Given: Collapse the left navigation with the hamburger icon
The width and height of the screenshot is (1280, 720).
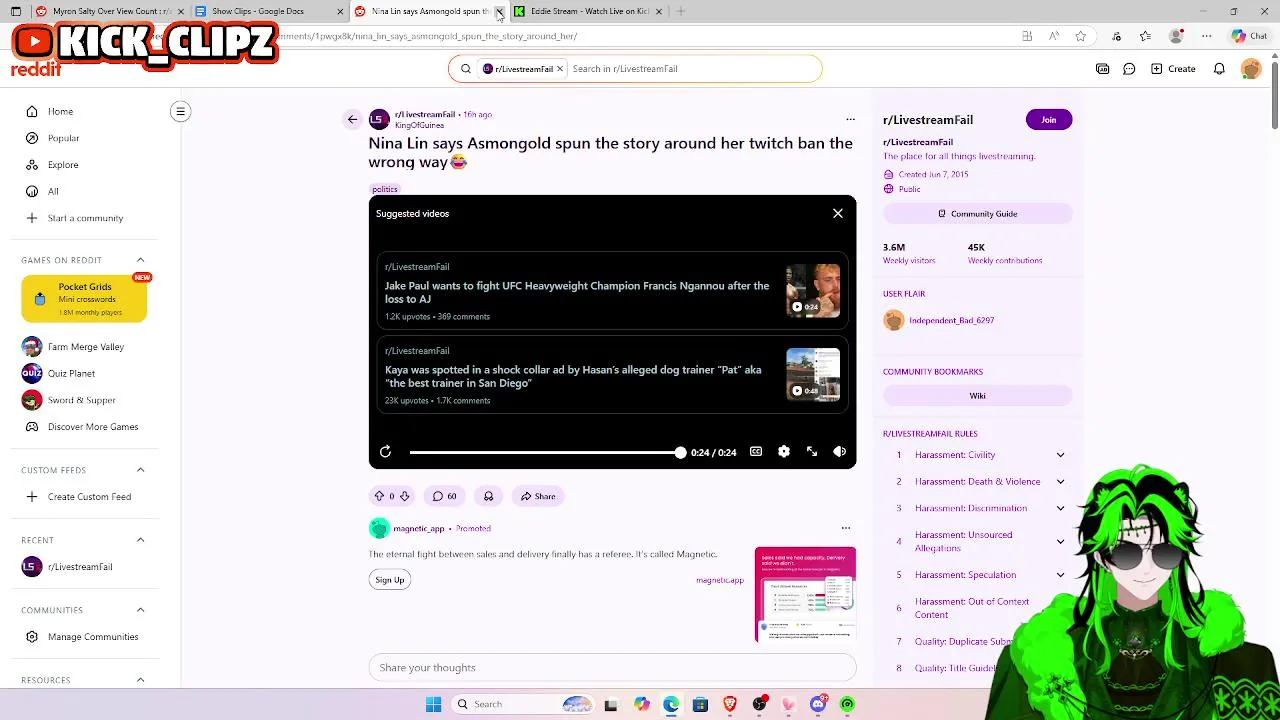Looking at the screenshot, I should tap(180, 111).
